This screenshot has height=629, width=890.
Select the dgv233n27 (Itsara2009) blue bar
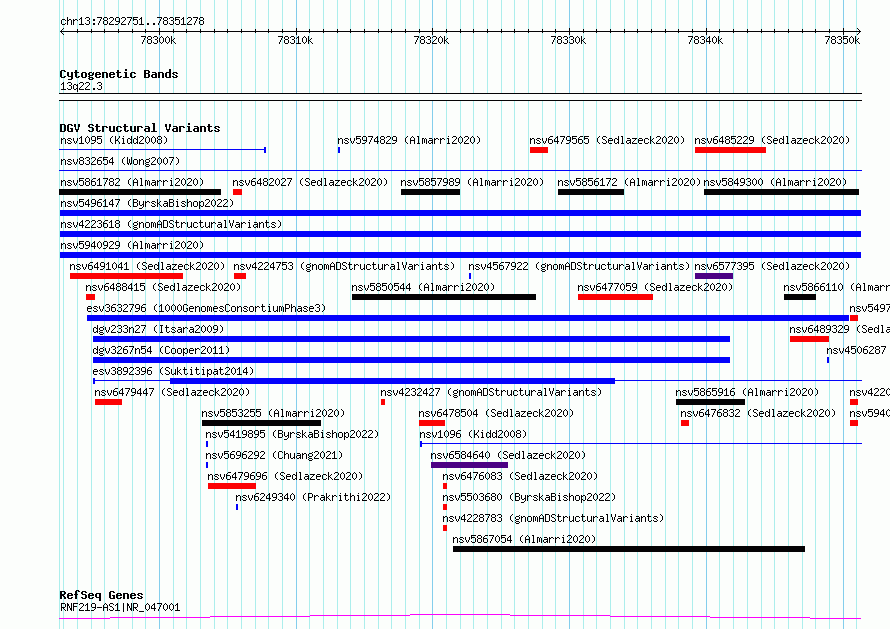(x=412, y=339)
